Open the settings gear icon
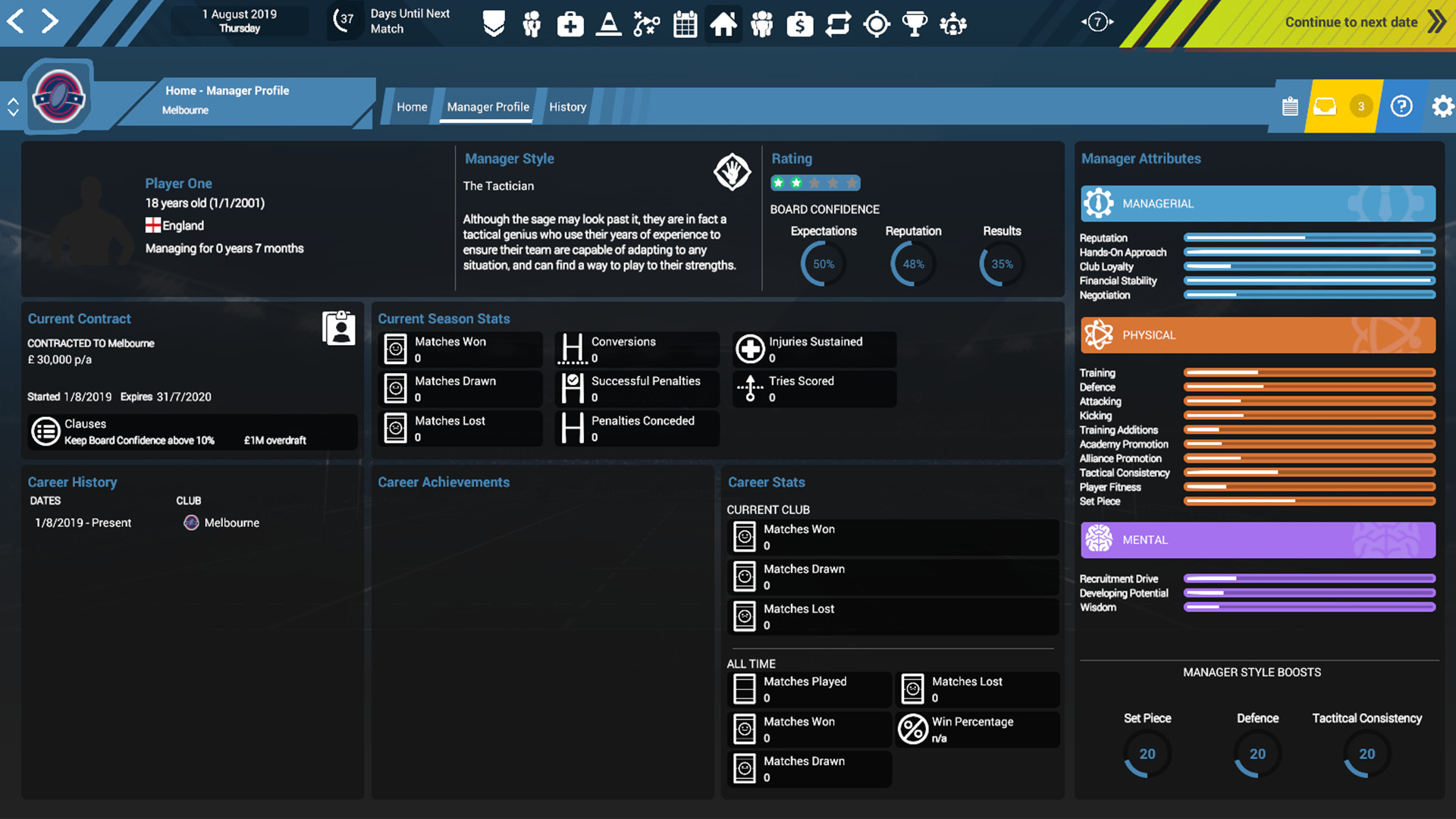Screen dimensions: 1456x819 click(x=1443, y=106)
